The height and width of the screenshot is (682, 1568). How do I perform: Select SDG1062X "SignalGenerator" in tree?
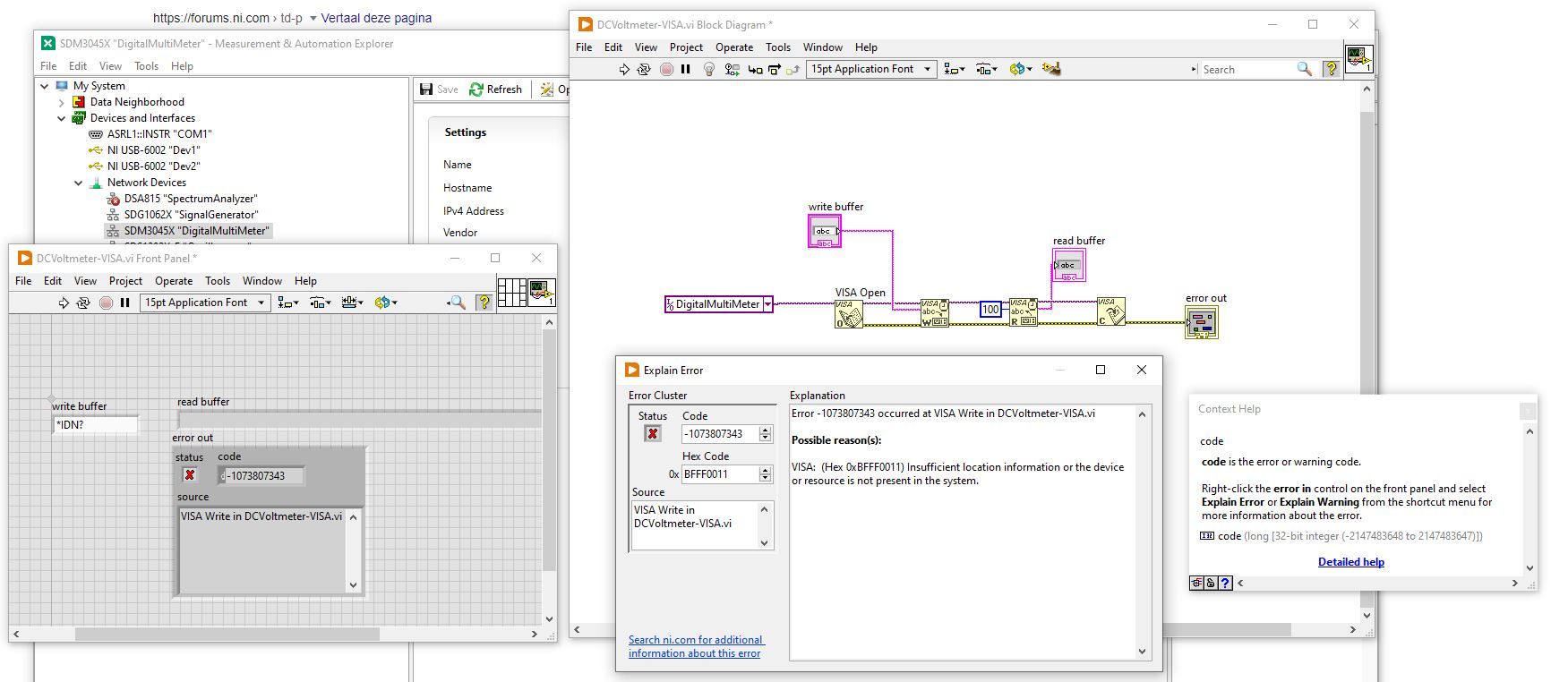tap(191, 215)
